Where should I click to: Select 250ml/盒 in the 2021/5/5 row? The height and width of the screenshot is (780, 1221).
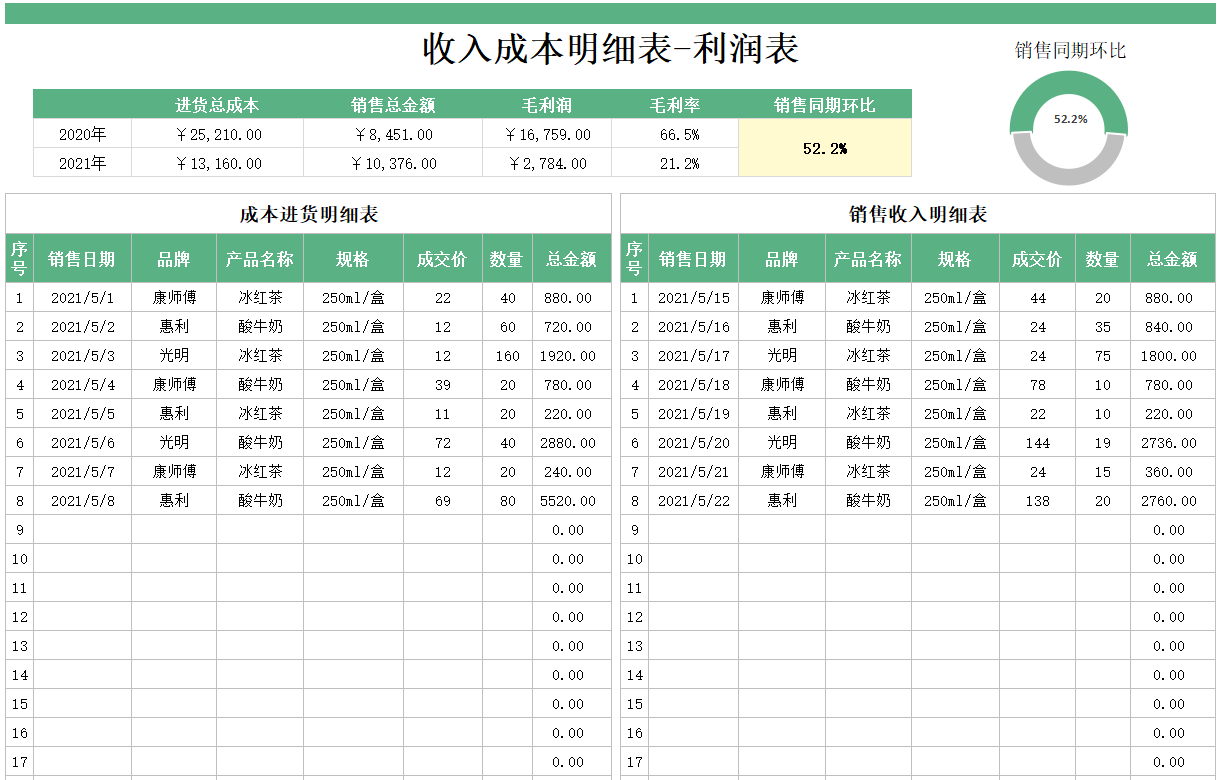pyautogui.click(x=353, y=414)
